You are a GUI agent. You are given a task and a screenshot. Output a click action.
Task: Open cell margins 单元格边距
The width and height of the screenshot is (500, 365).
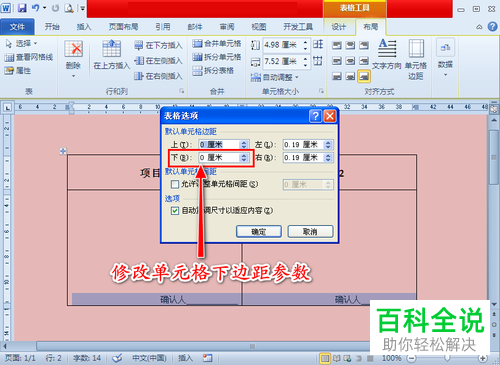pos(416,59)
